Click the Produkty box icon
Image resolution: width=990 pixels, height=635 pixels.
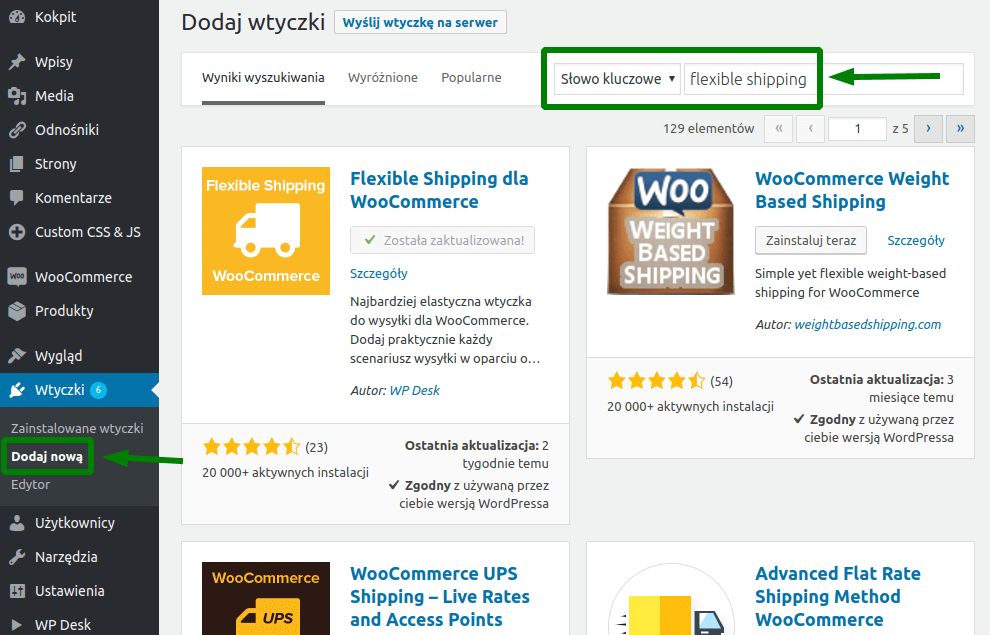pyautogui.click(x=17, y=311)
